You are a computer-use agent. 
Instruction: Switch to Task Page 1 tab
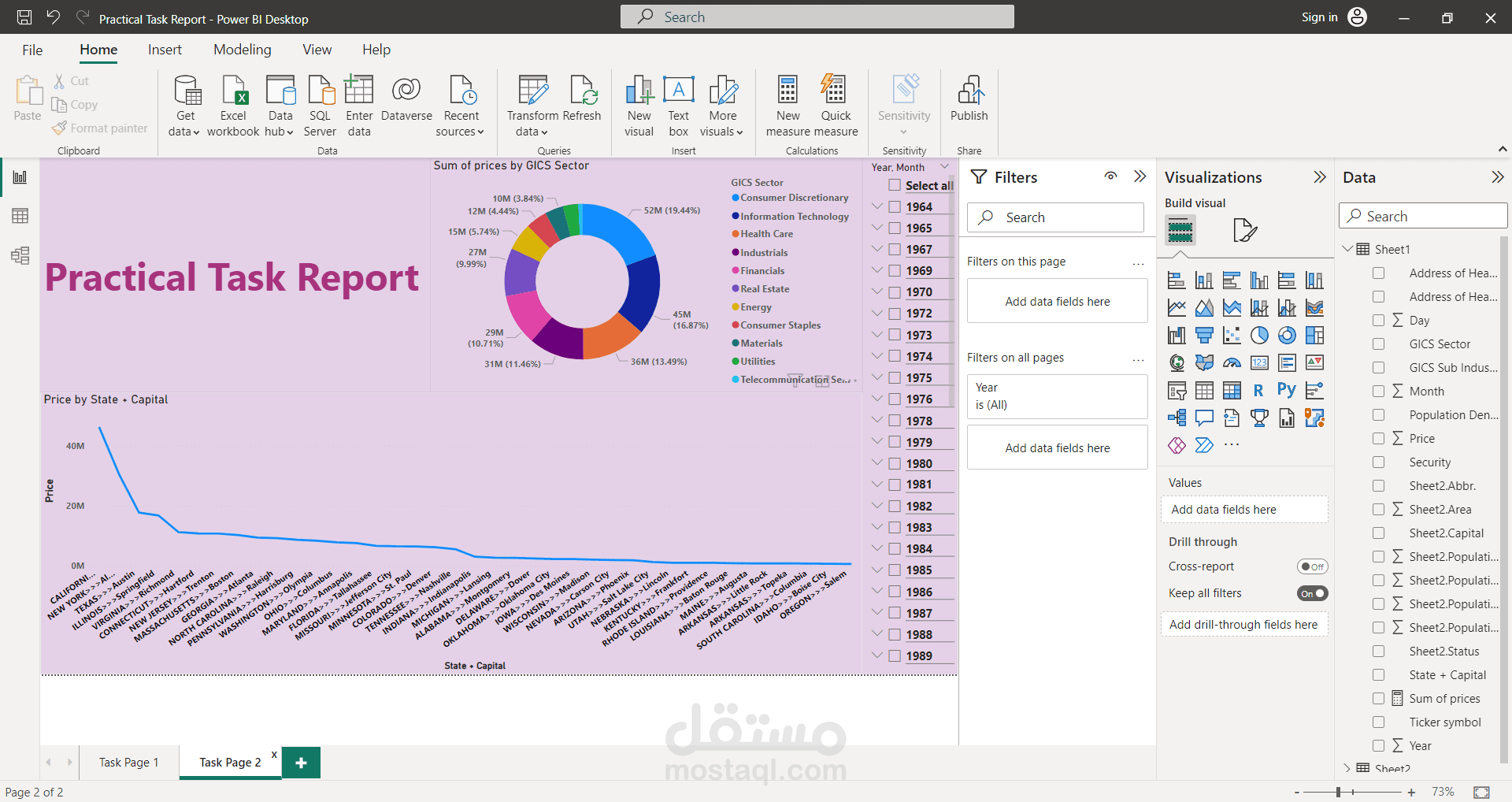[x=128, y=763]
